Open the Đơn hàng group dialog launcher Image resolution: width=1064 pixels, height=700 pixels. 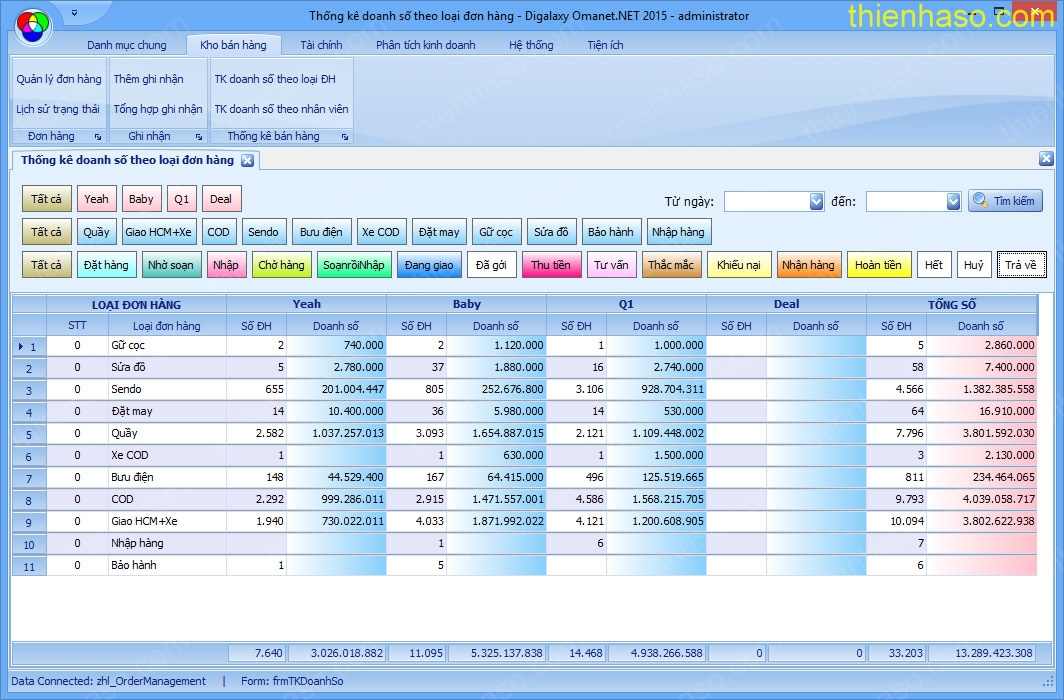coord(98,136)
